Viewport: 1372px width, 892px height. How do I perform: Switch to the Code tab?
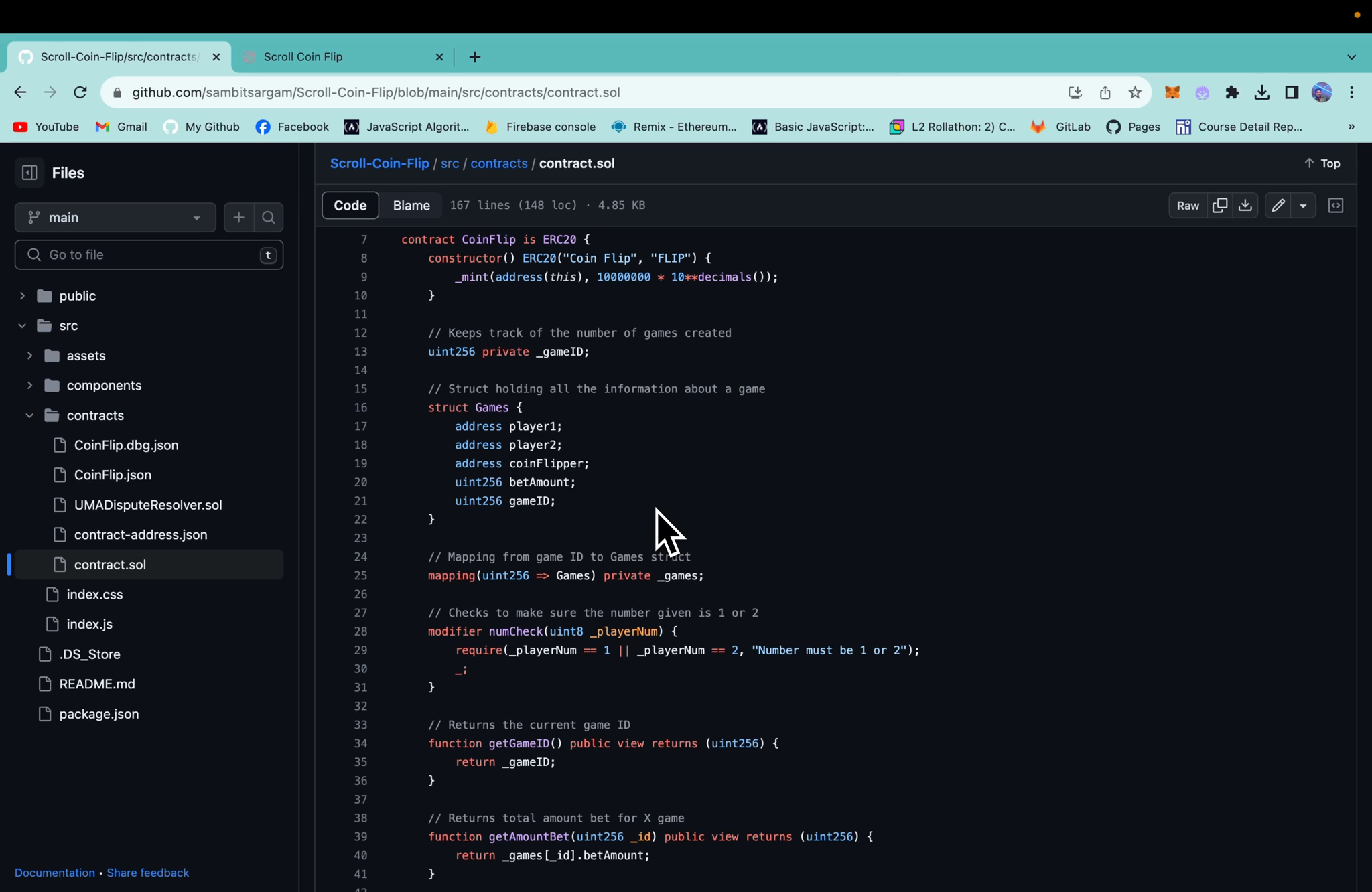[350, 206]
